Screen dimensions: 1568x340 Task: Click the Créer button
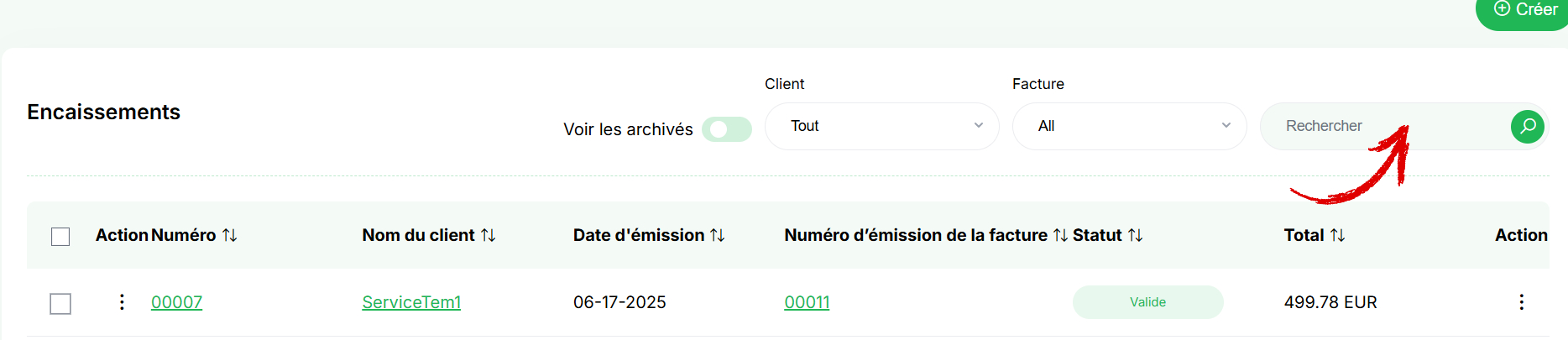pos(1524,11)
